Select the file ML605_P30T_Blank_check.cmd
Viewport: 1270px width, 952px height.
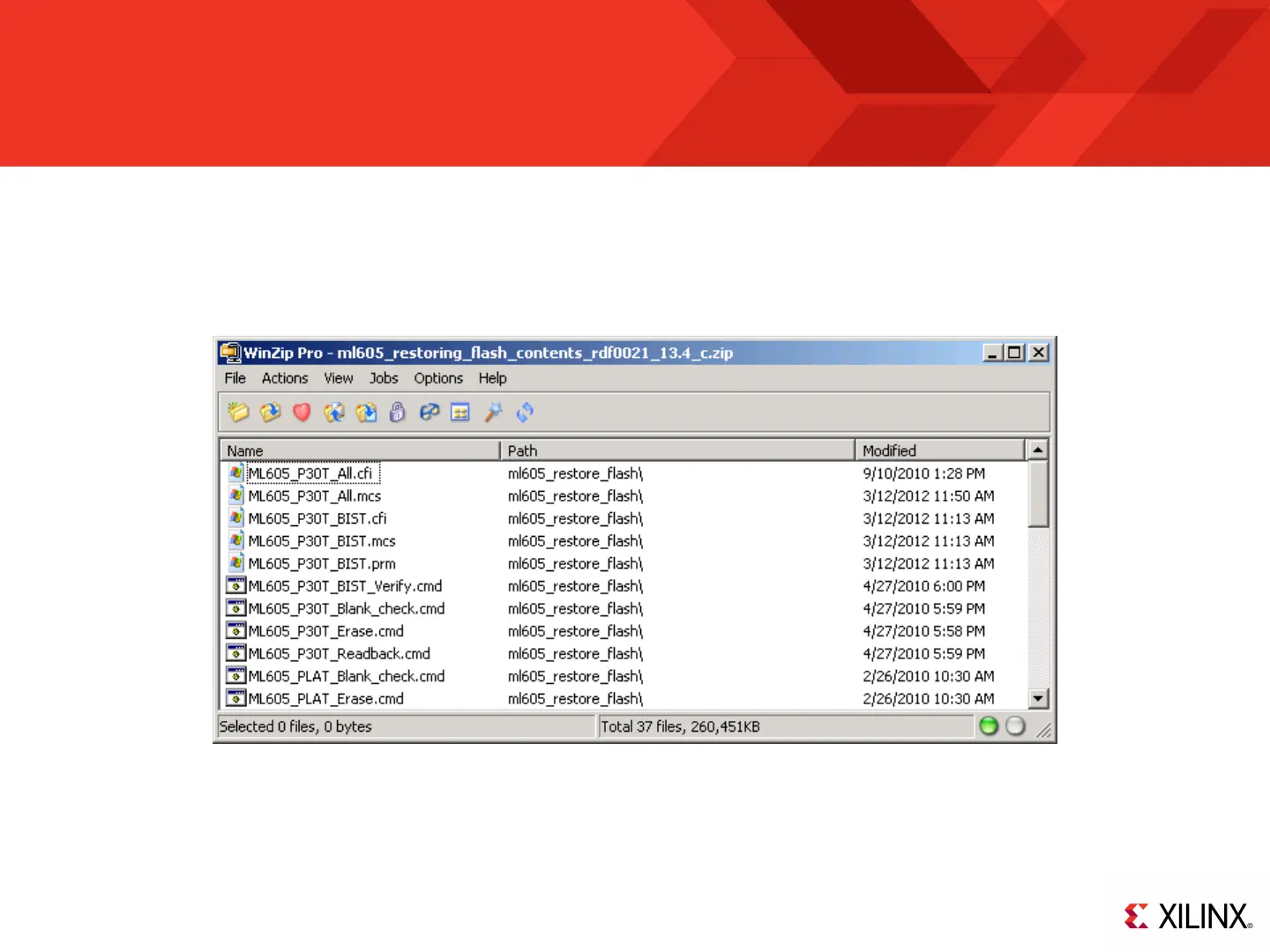347,608
